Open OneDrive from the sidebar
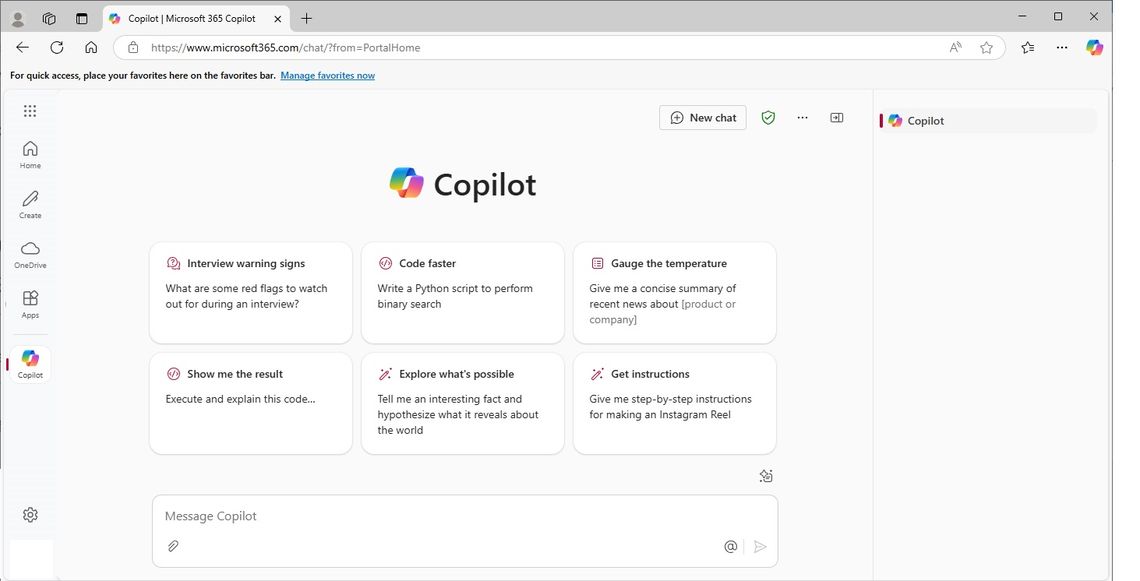Screen dimensions: 1140x581 tap(30, 252)
